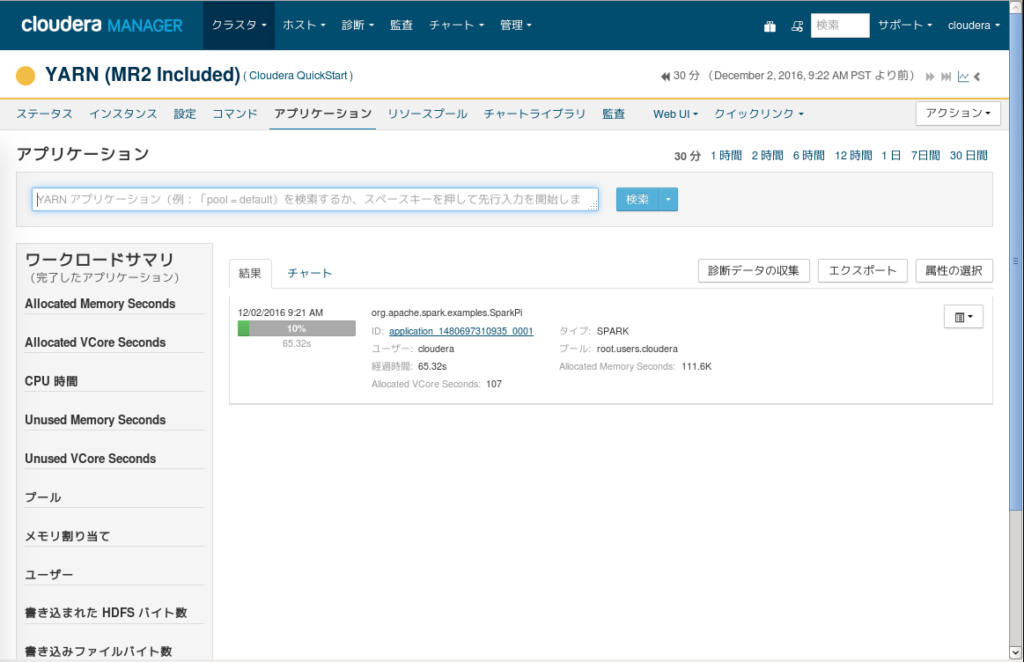
Task: Open the parcels gift box icon
Action: (770, 26)
